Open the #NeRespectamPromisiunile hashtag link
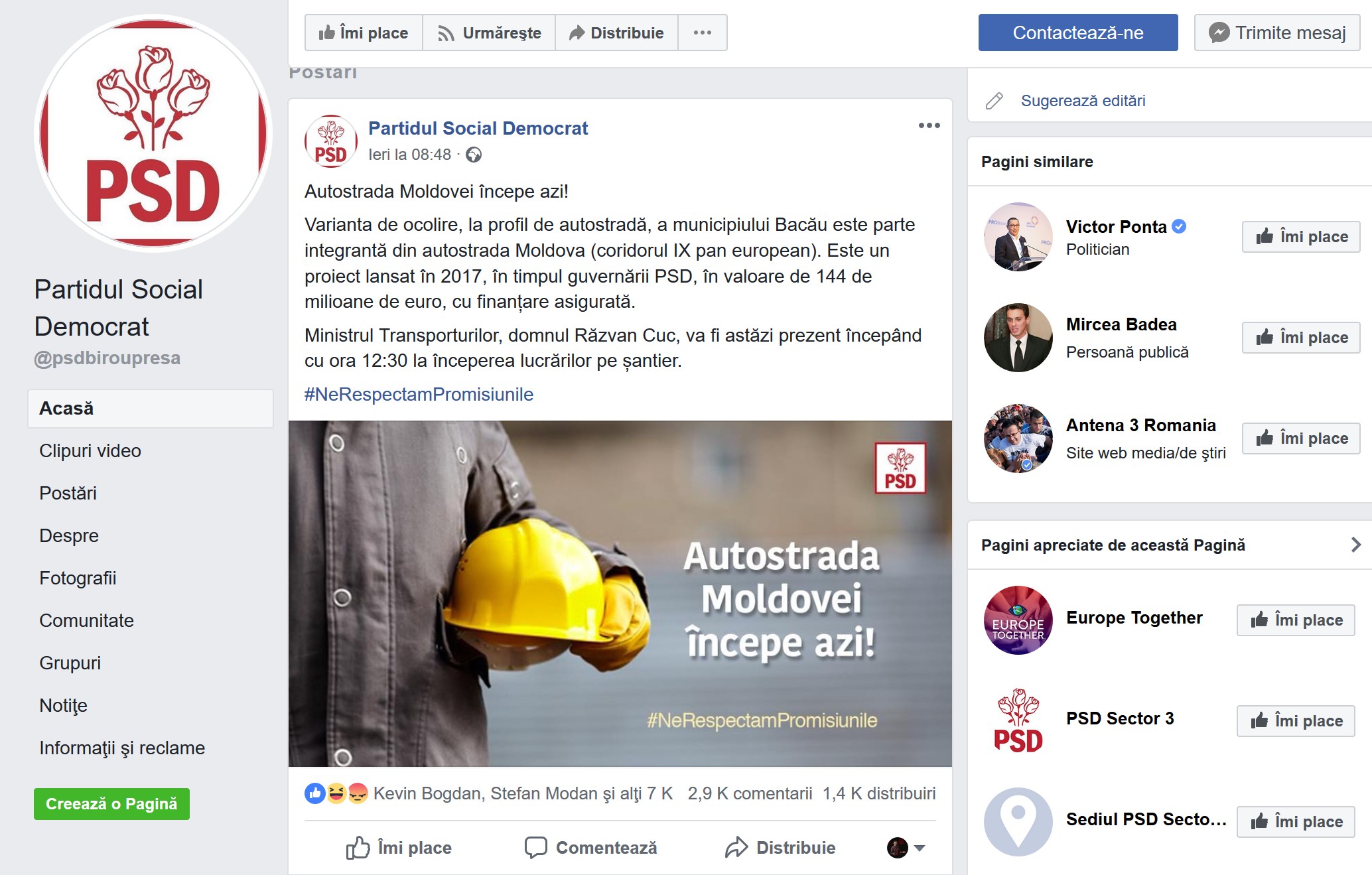The width and height of the screenshot is (1372, 875). [x=419, y=394]
